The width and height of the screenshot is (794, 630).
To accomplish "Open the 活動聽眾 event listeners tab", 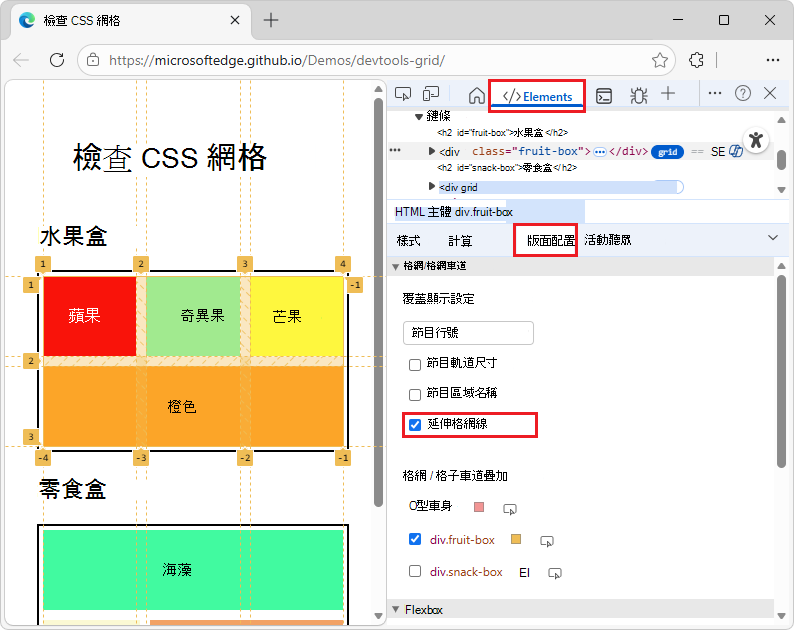I will (x=608, y=240).
